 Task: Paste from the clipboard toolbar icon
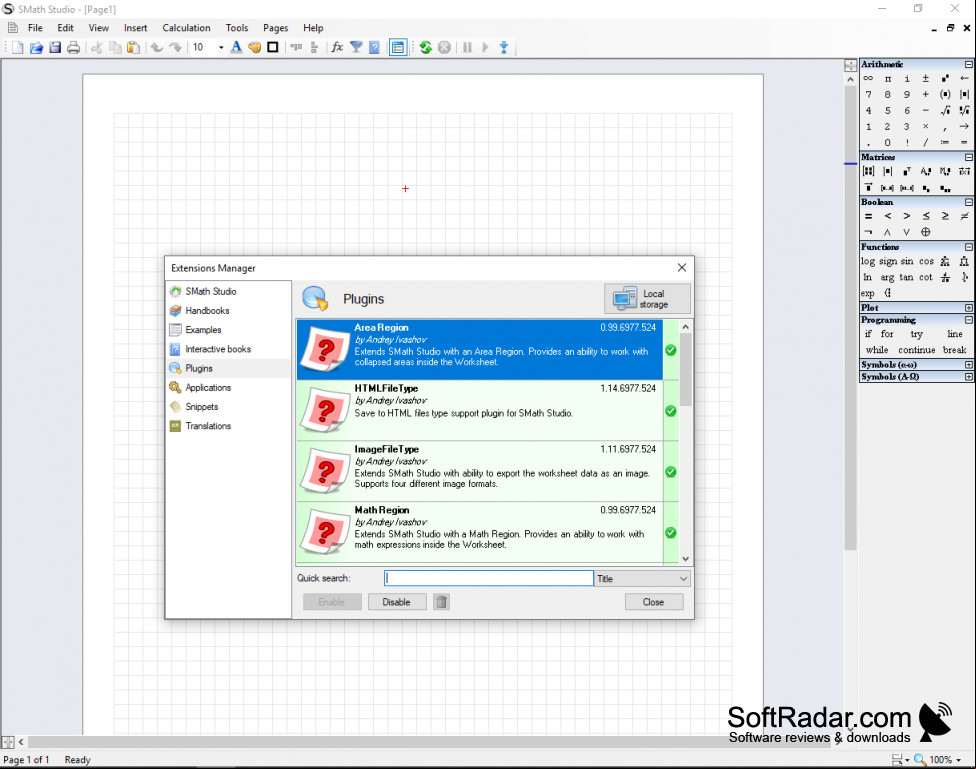pyautogui.click(x=133, y=47)
